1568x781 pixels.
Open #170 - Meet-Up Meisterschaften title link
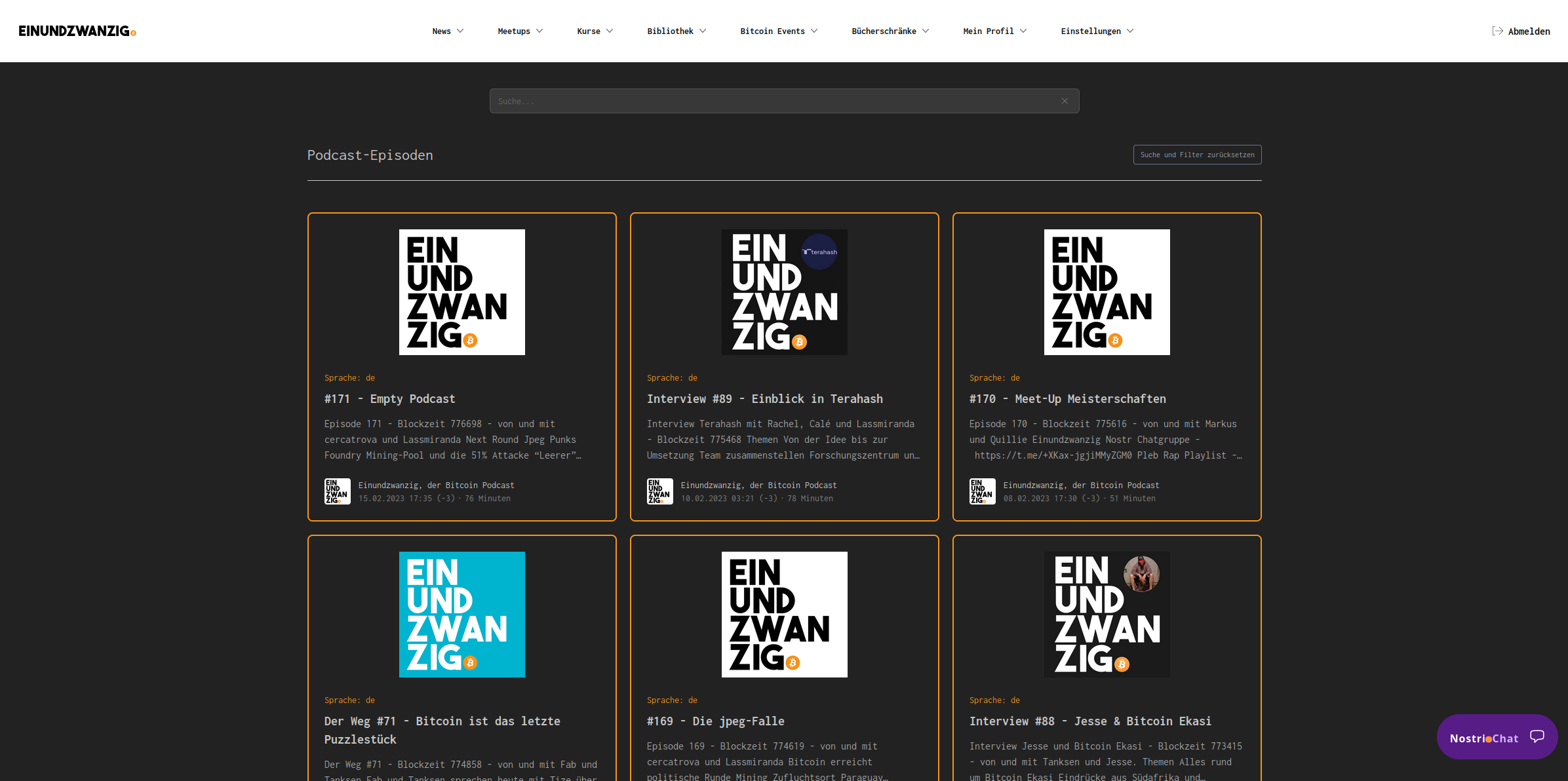pos(1067,398)
